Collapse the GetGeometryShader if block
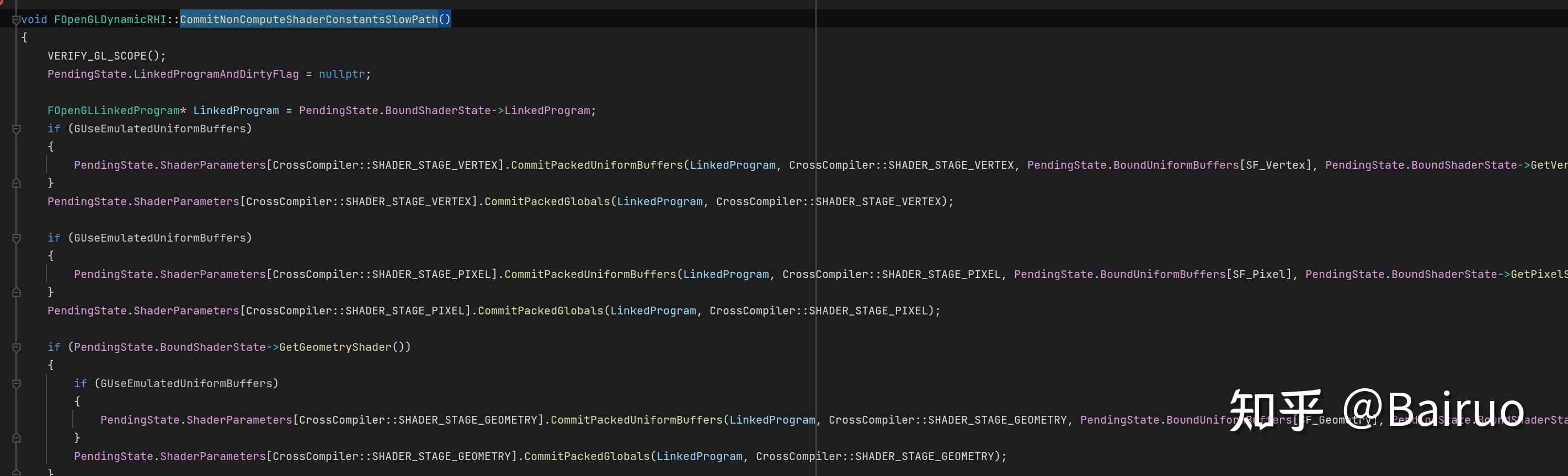Image resolution: width=1568 pixels, height=476 pixels. point(17,347)
